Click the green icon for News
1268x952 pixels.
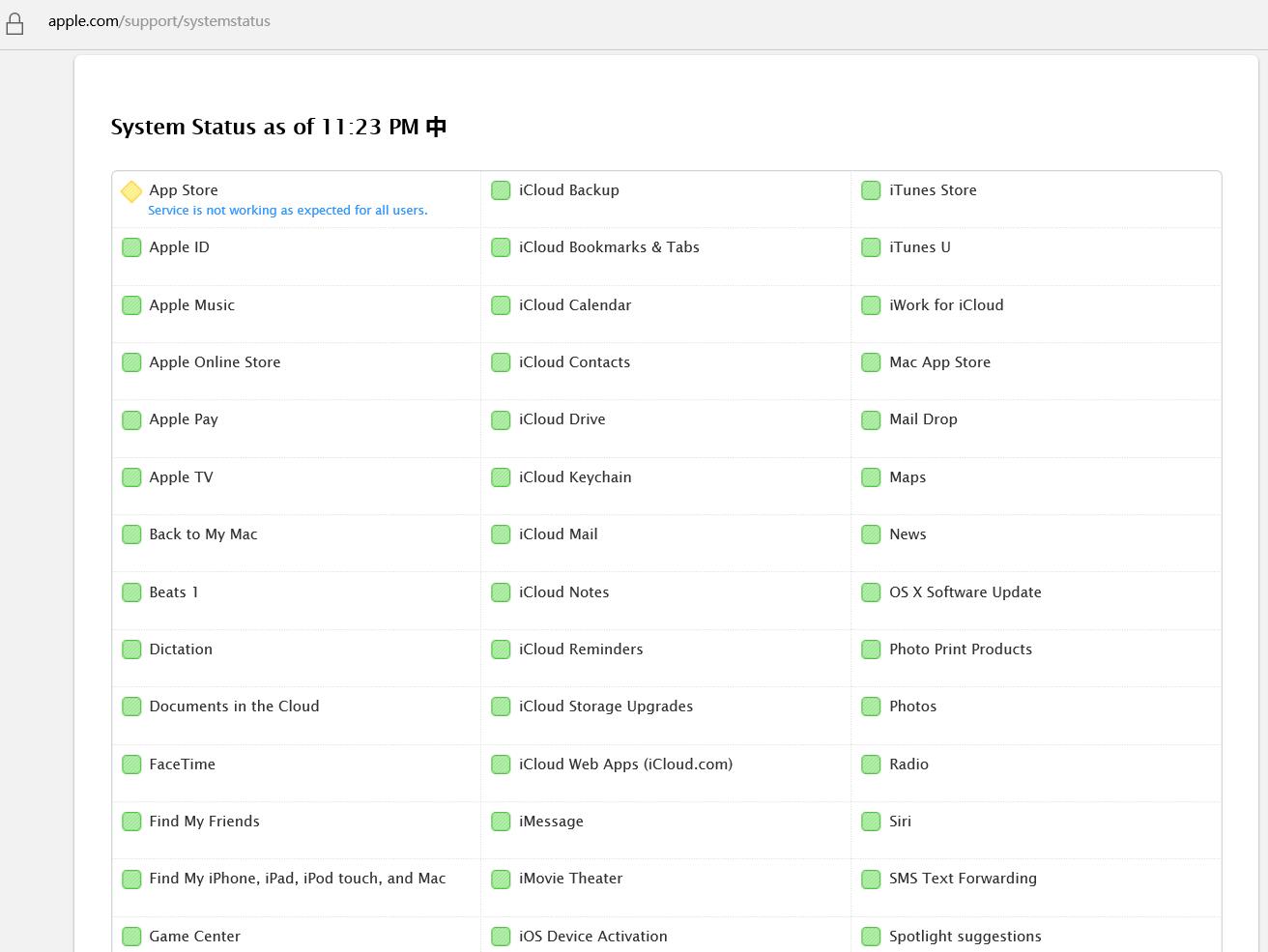pyautogui.click(x=871, y=534)
